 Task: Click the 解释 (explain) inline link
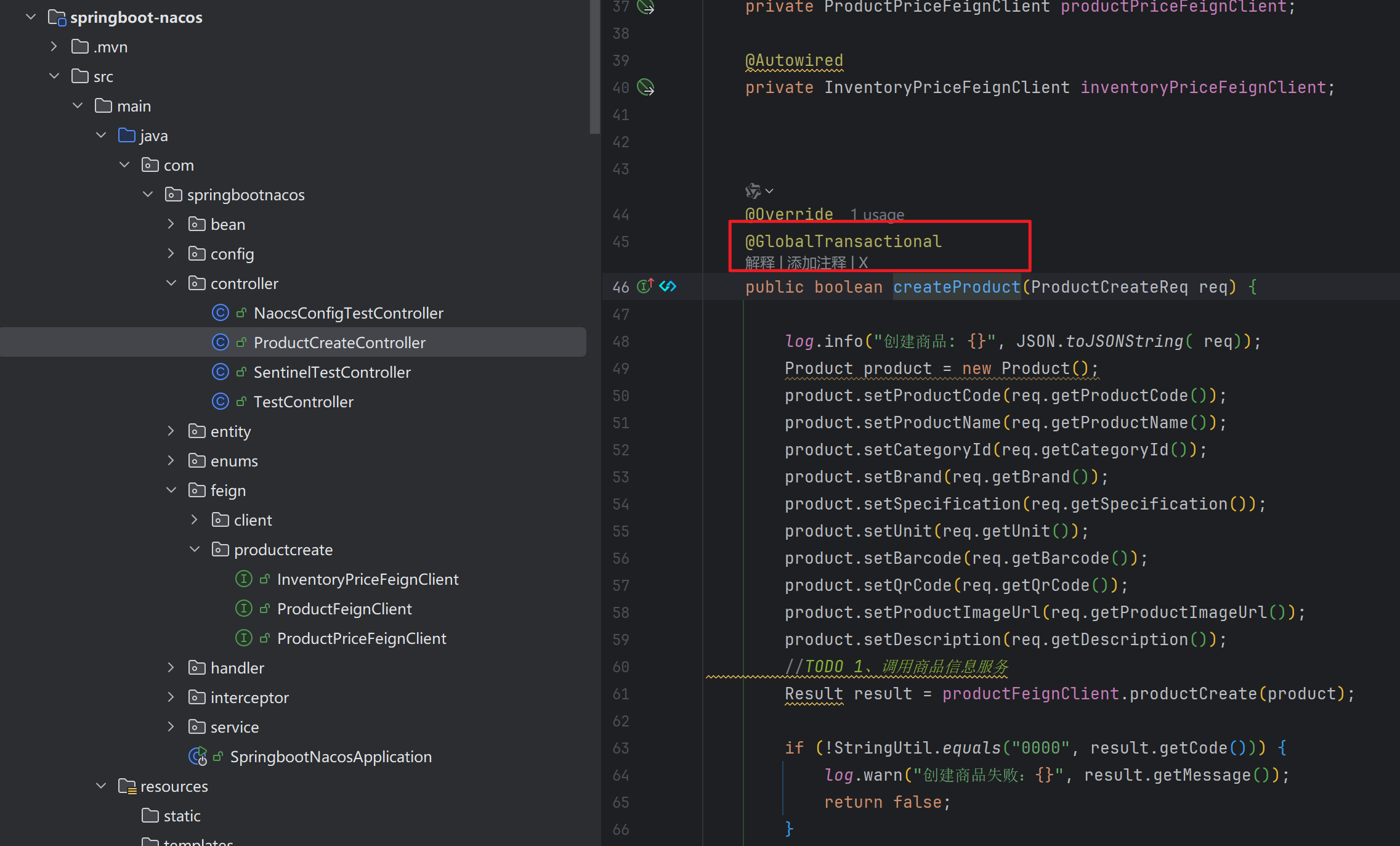[759, 263]
